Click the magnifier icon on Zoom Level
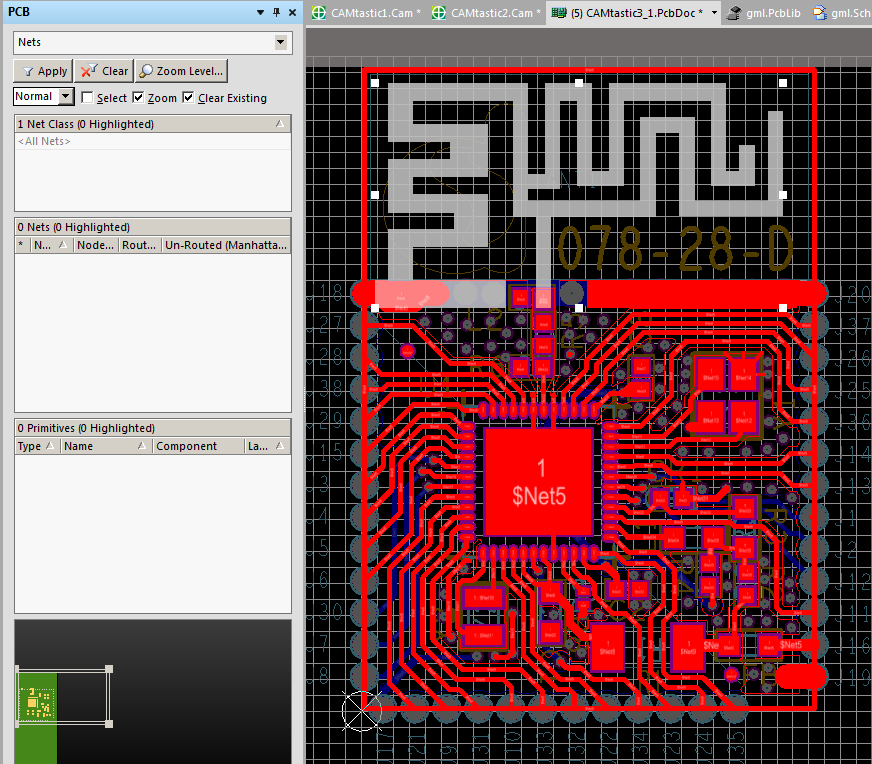 click(x=146, y=71)
